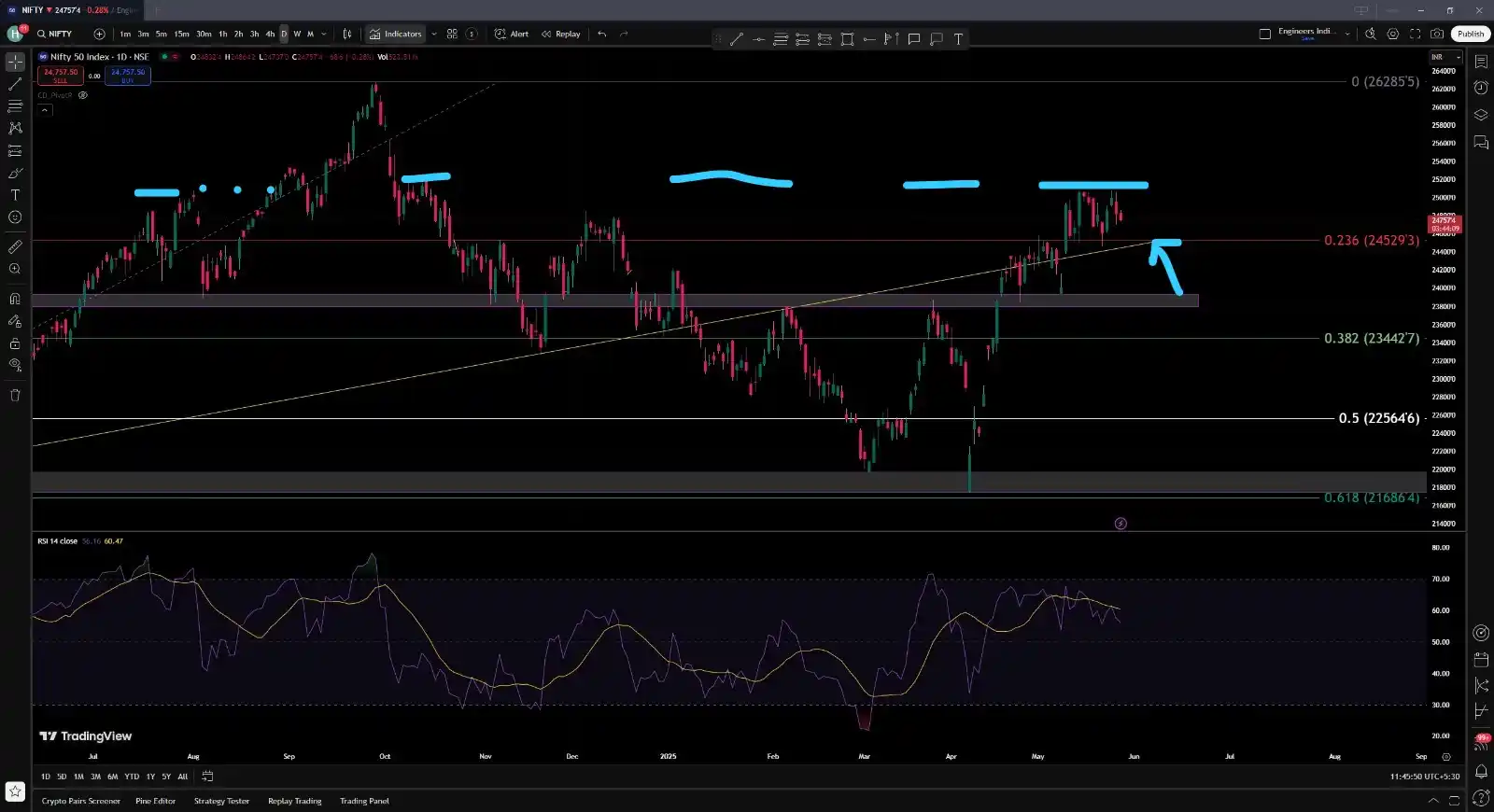
Task: Toggle lock all drawings
Action: tap(15, 343)
